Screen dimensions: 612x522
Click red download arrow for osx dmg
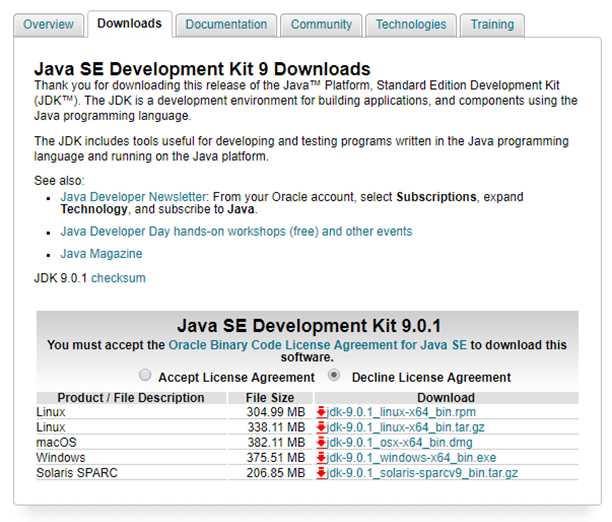tap(321, 442)
